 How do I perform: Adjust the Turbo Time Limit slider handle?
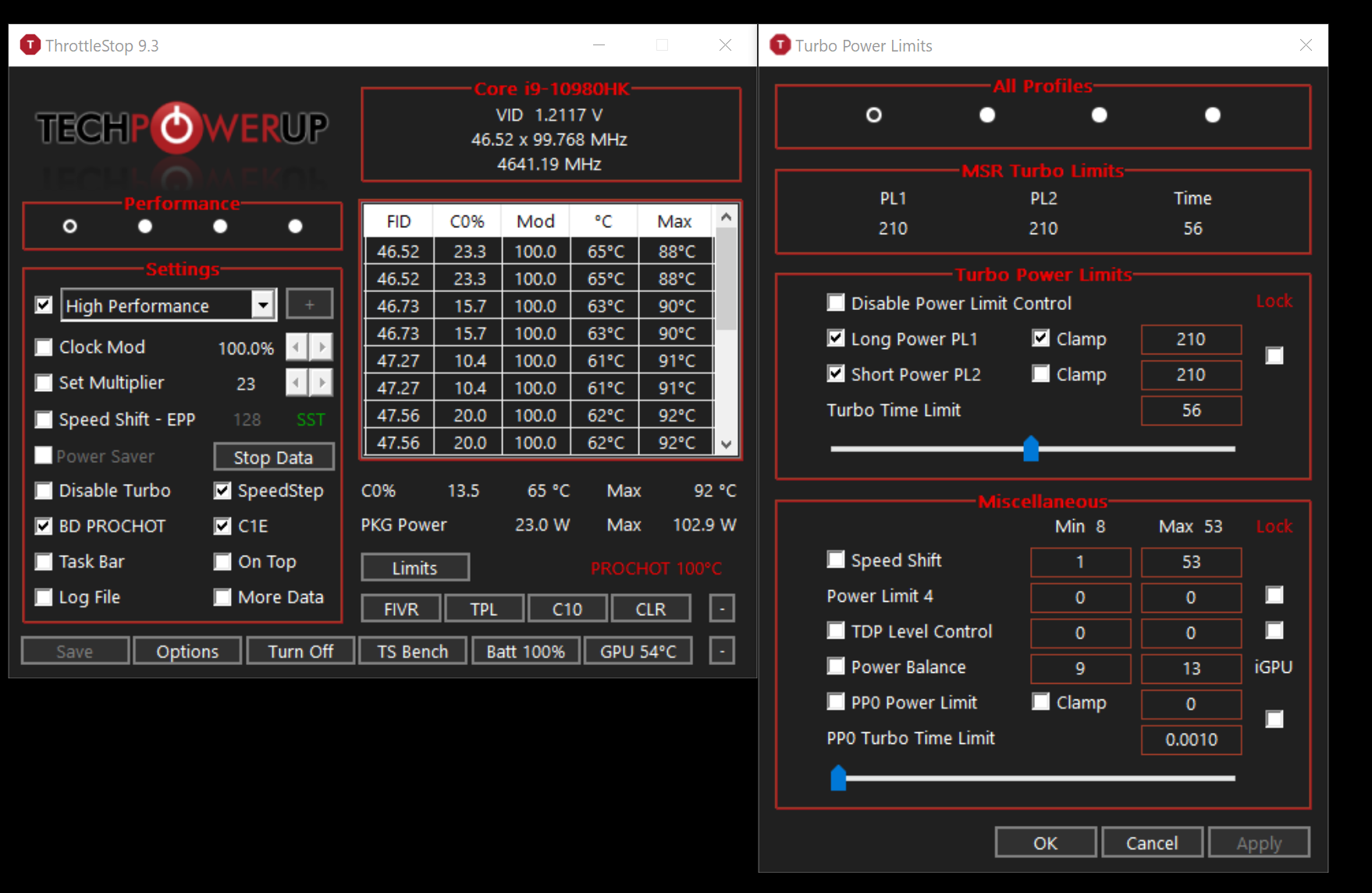click(x=1031, y=449)
